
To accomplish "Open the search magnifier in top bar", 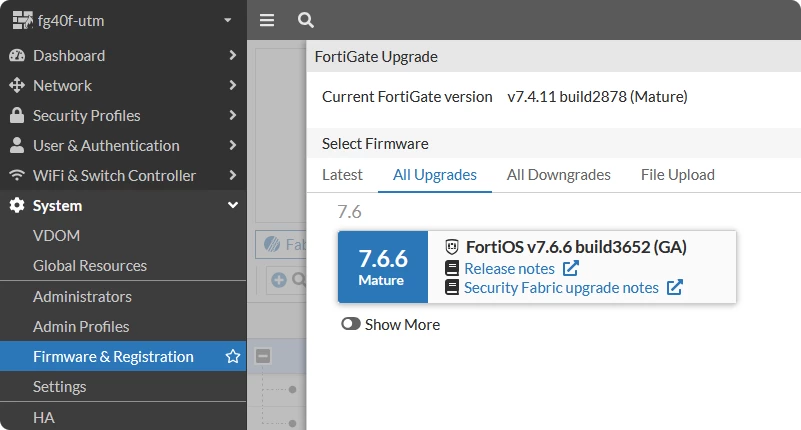I will [305, 20].
